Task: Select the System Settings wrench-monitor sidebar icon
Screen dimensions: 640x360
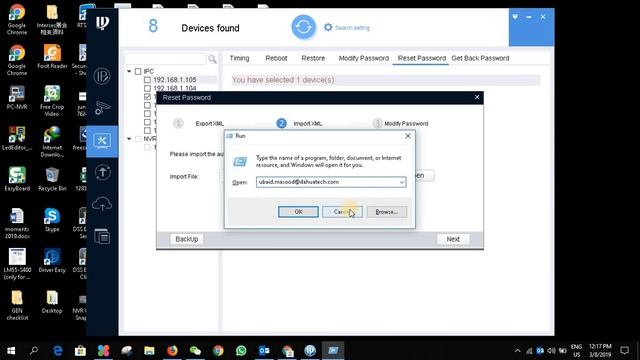Action: pos(102,141)
